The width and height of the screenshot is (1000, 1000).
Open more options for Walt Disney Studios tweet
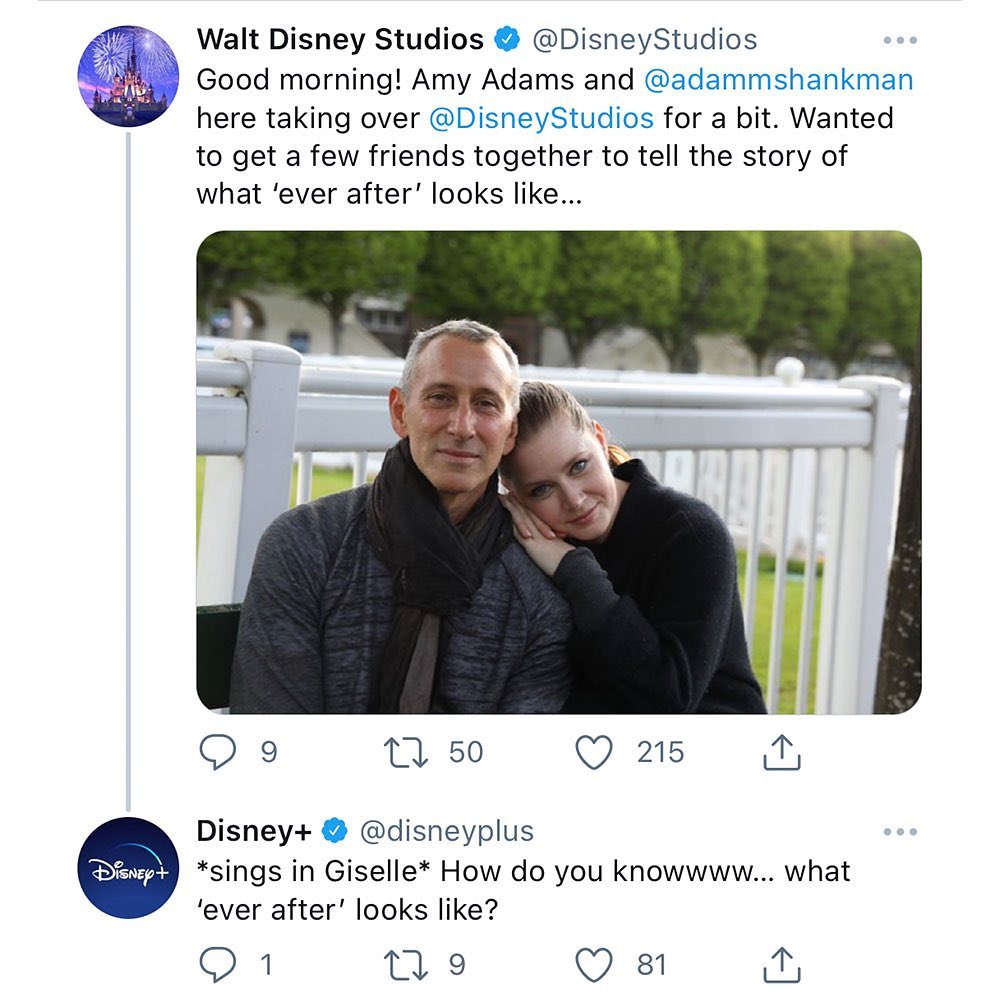click(x=900, y=41)
